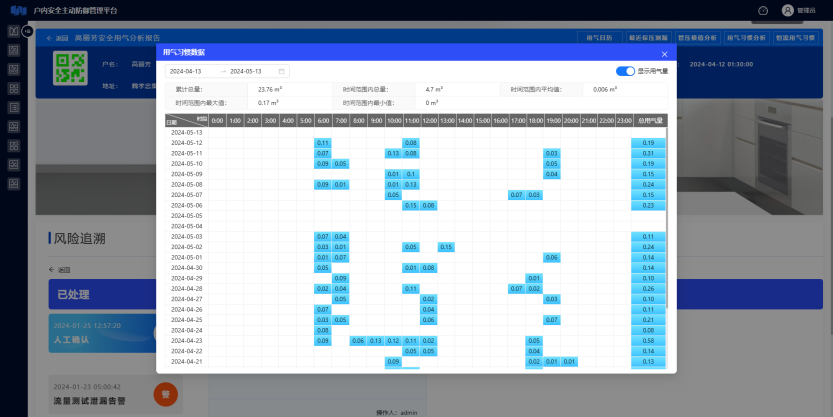833x417 pixels.
Task: Click the back arrow beside 高丽芳安全用气分析报告
Action: (x=49, y=38)
